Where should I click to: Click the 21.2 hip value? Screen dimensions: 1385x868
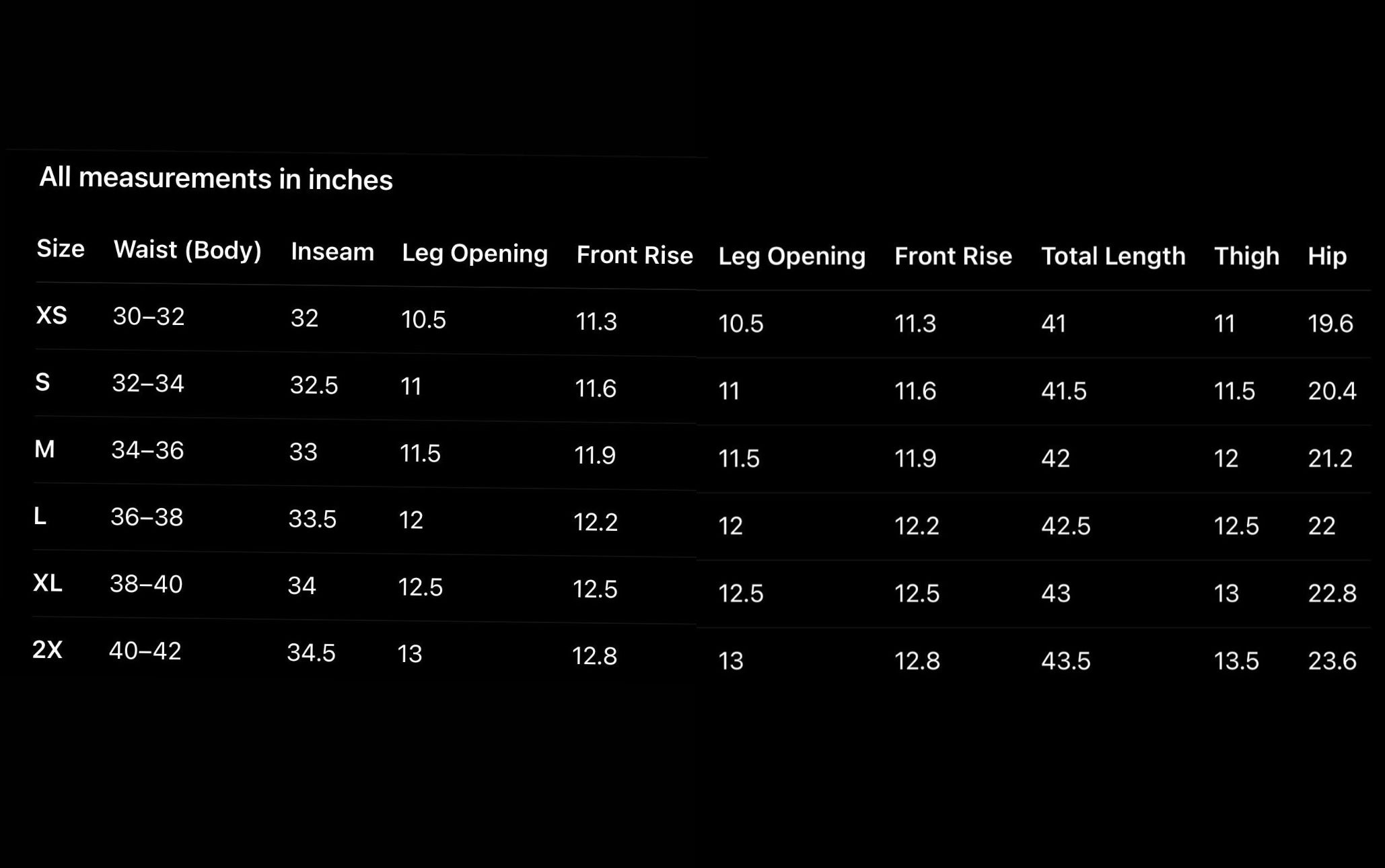click(1330, 458)
